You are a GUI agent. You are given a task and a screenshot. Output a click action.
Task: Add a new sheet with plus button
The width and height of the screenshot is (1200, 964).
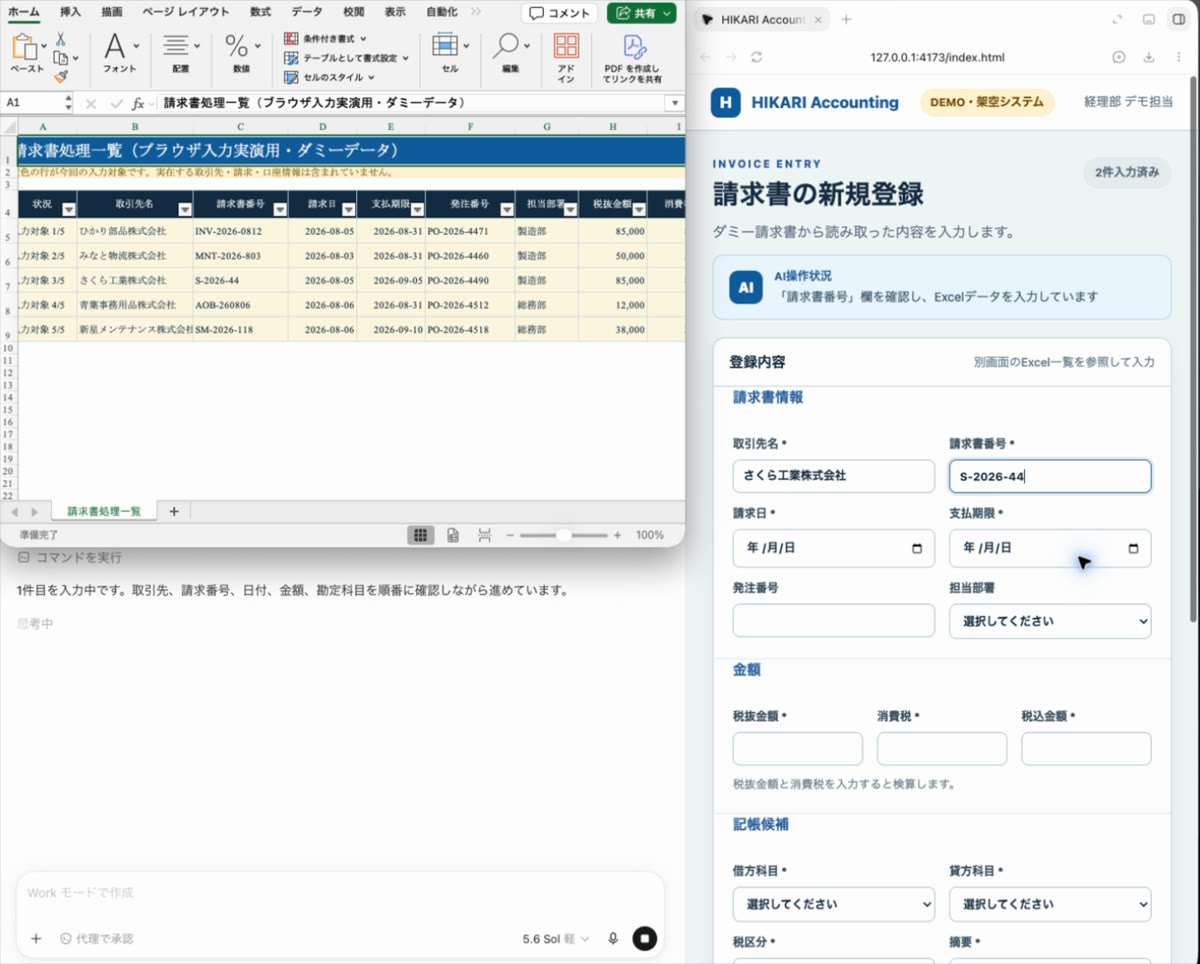pos(174,511)
